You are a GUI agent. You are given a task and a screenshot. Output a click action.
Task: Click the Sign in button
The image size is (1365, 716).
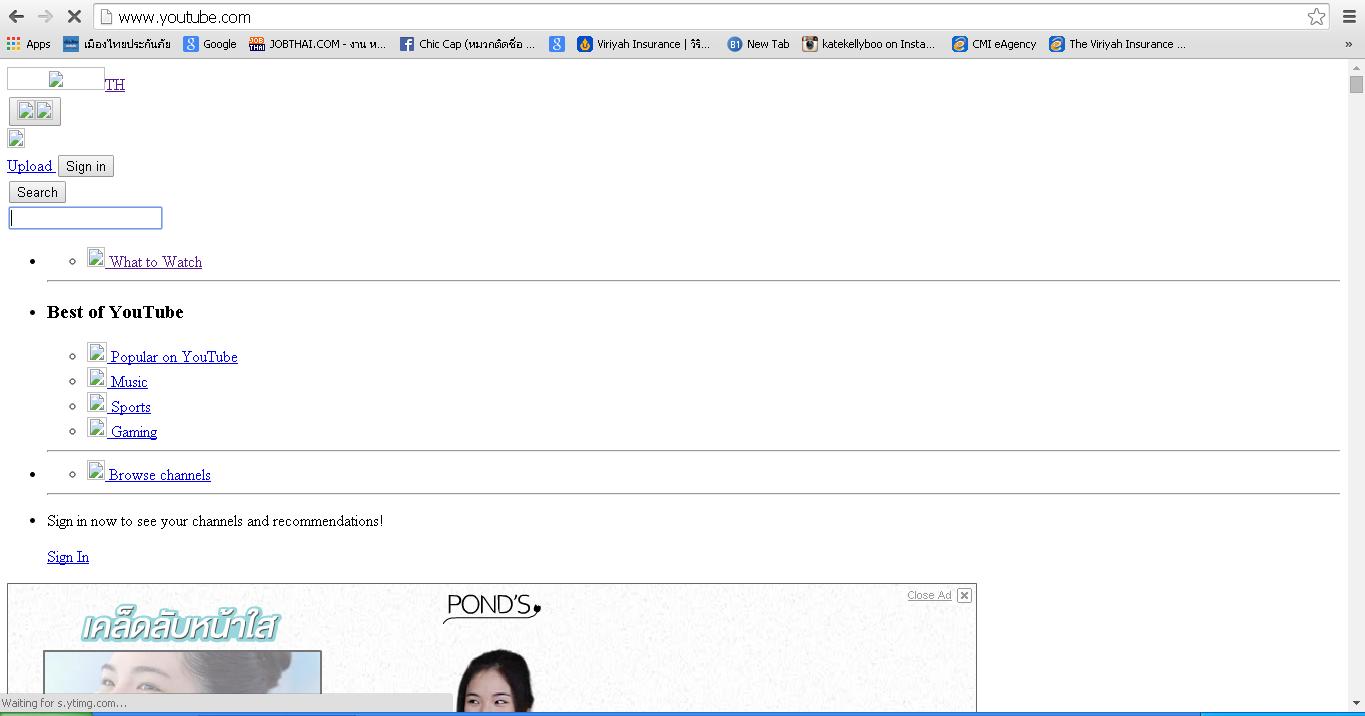(x=86, y=166)
